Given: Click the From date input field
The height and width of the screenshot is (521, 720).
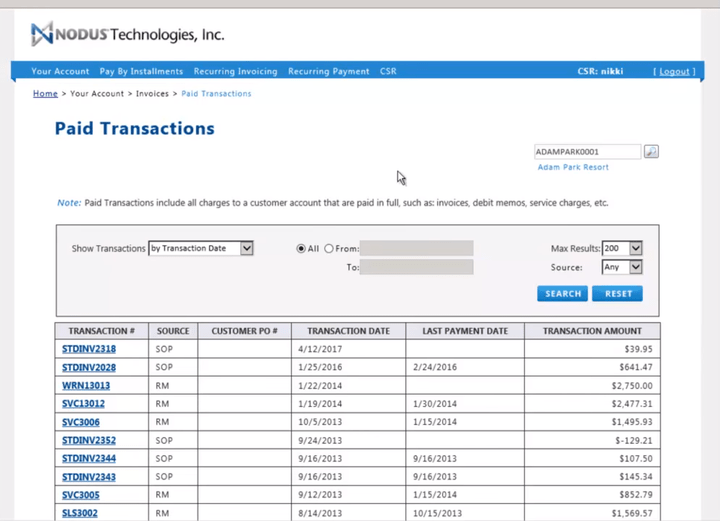Looking at the screenshot, I should tap(417, 249).
